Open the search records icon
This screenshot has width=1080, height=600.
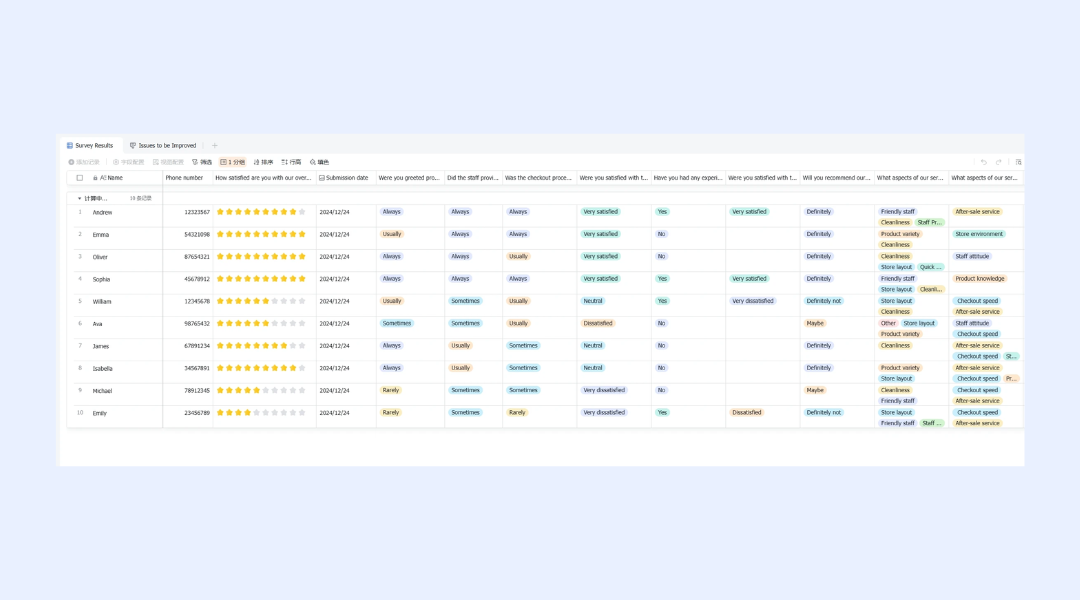click(1018, 162)
